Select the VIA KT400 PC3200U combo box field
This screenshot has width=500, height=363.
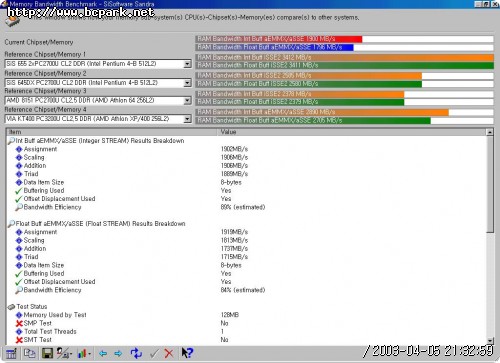click(98, 119)
